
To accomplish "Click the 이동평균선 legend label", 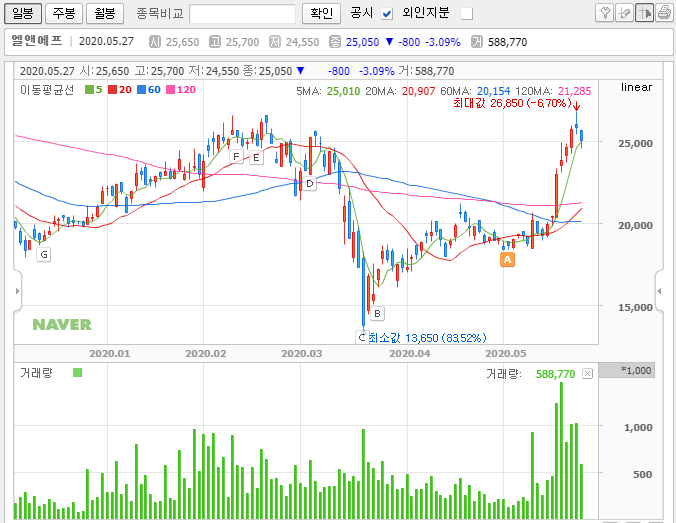I will (x=47, y=90).
